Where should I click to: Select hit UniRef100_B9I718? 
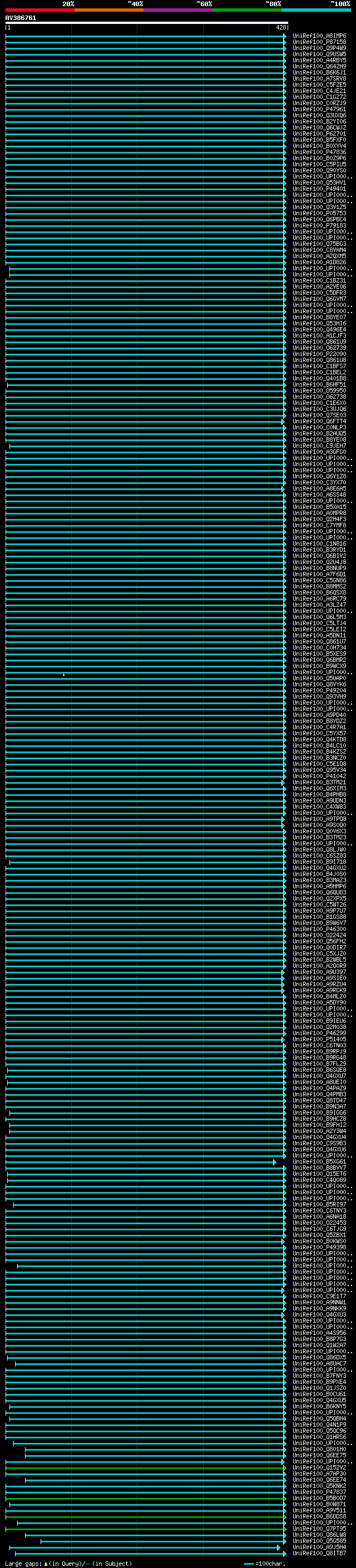click(x=319, y=862)
